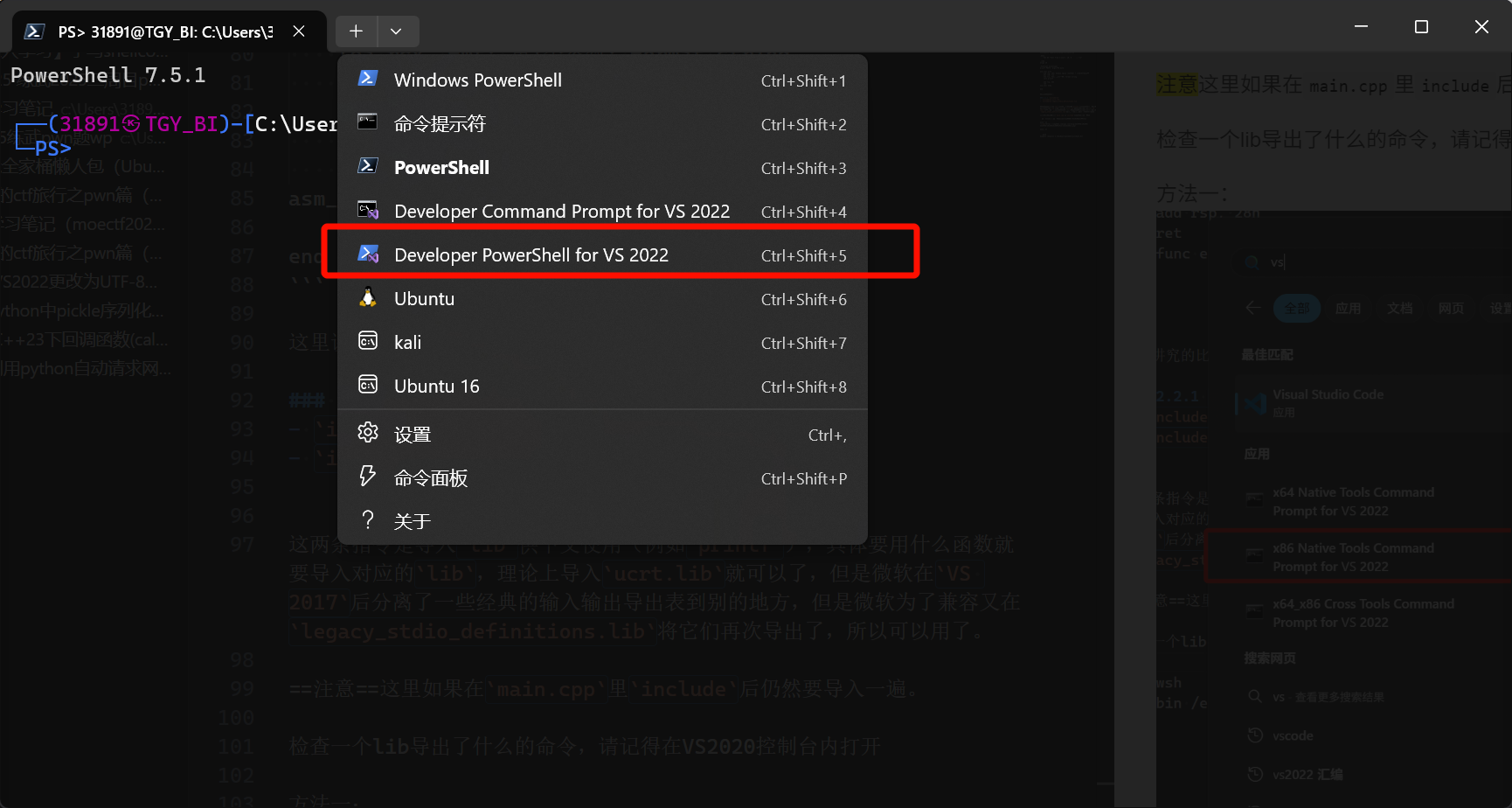This screenshot has height=808, width=1512.
Task: Click the Windows PowerShell profile icon
Action: click(x=368, y=79)
